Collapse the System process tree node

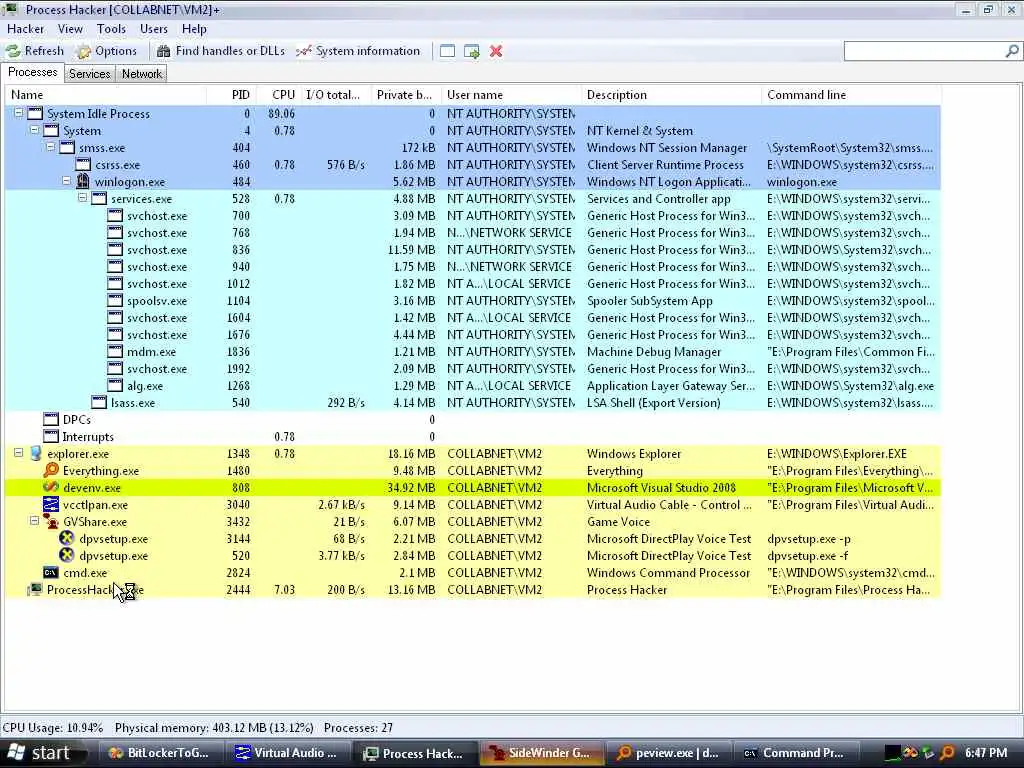tap(35, 130)
